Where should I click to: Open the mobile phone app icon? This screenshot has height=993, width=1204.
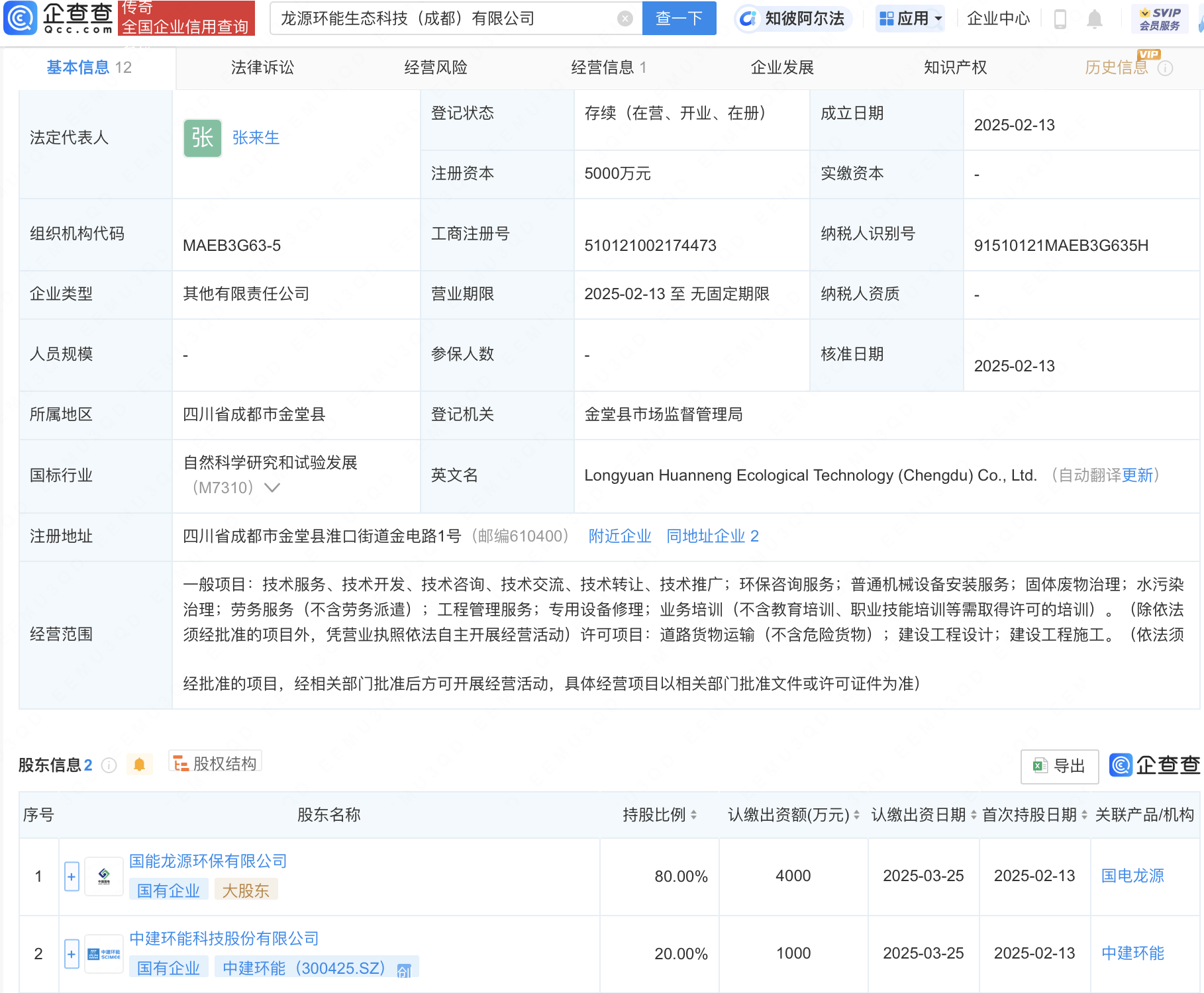1060,19
